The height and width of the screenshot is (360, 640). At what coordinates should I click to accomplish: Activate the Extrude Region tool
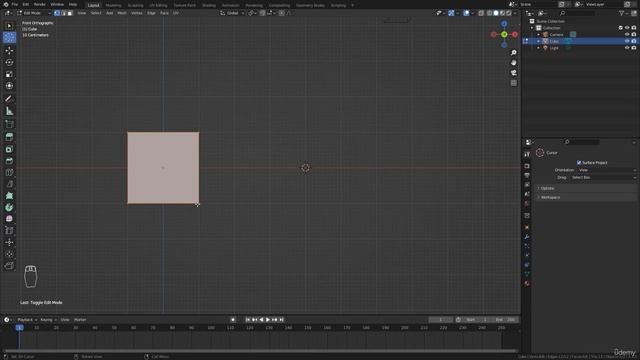pos(9,137)
